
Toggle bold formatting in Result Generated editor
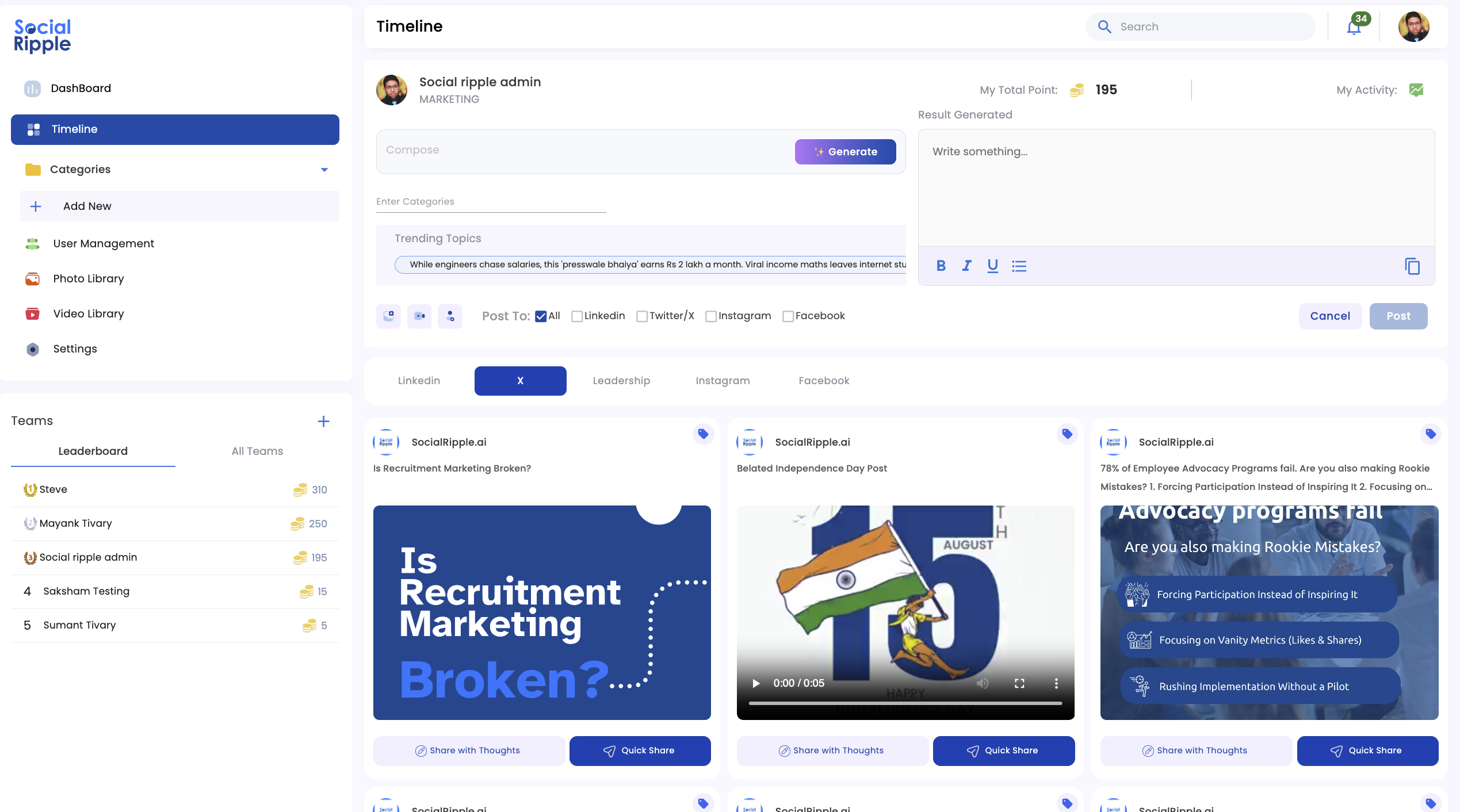click(941, 266)
